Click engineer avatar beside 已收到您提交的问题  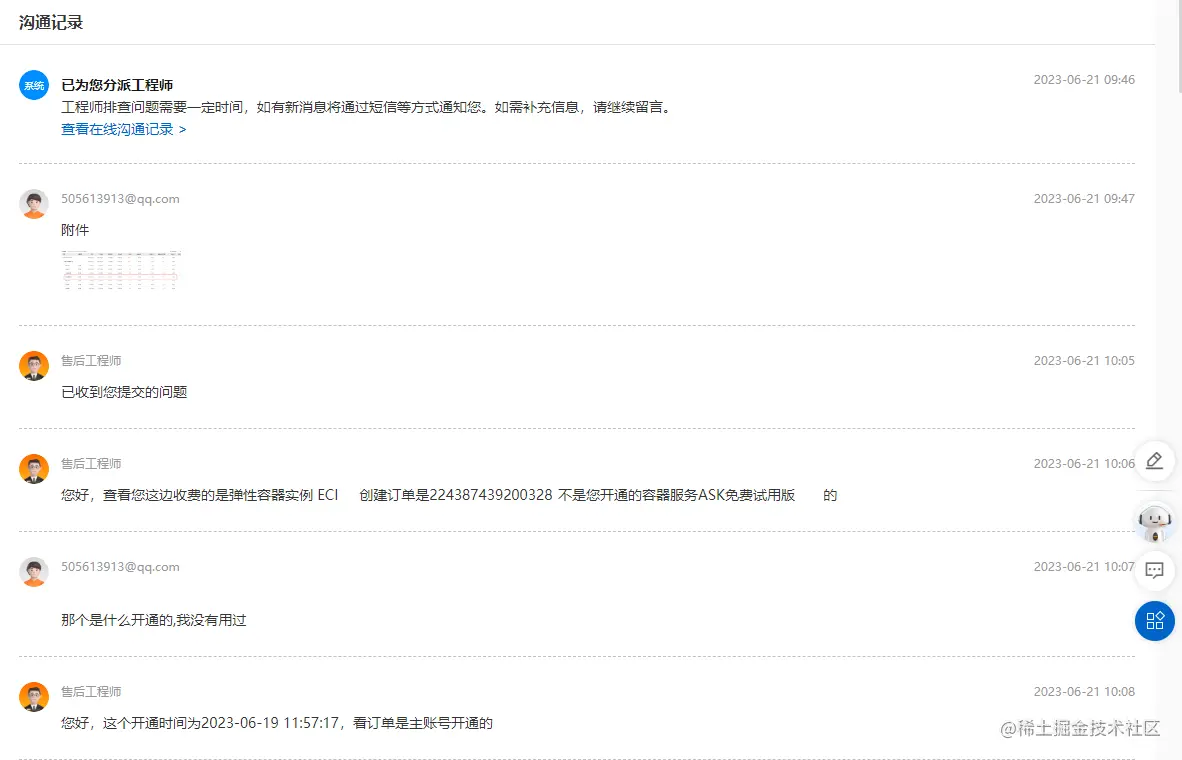click(34, 366)
